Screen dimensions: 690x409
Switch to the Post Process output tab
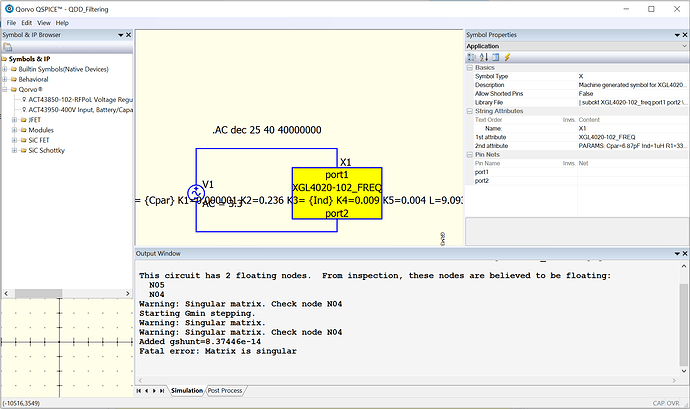pyautogui.click(x=225, y=391)
